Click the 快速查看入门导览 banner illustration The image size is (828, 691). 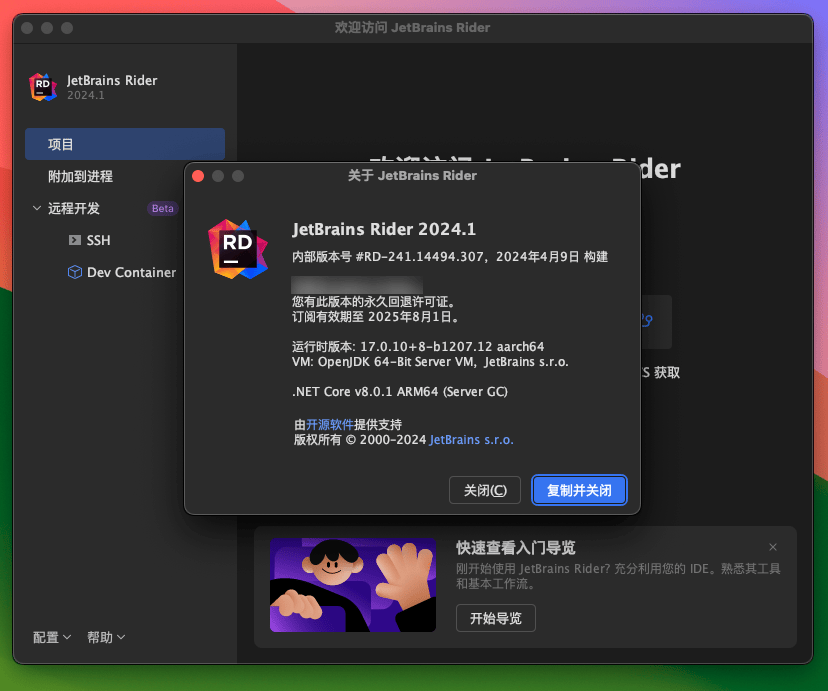352,585
